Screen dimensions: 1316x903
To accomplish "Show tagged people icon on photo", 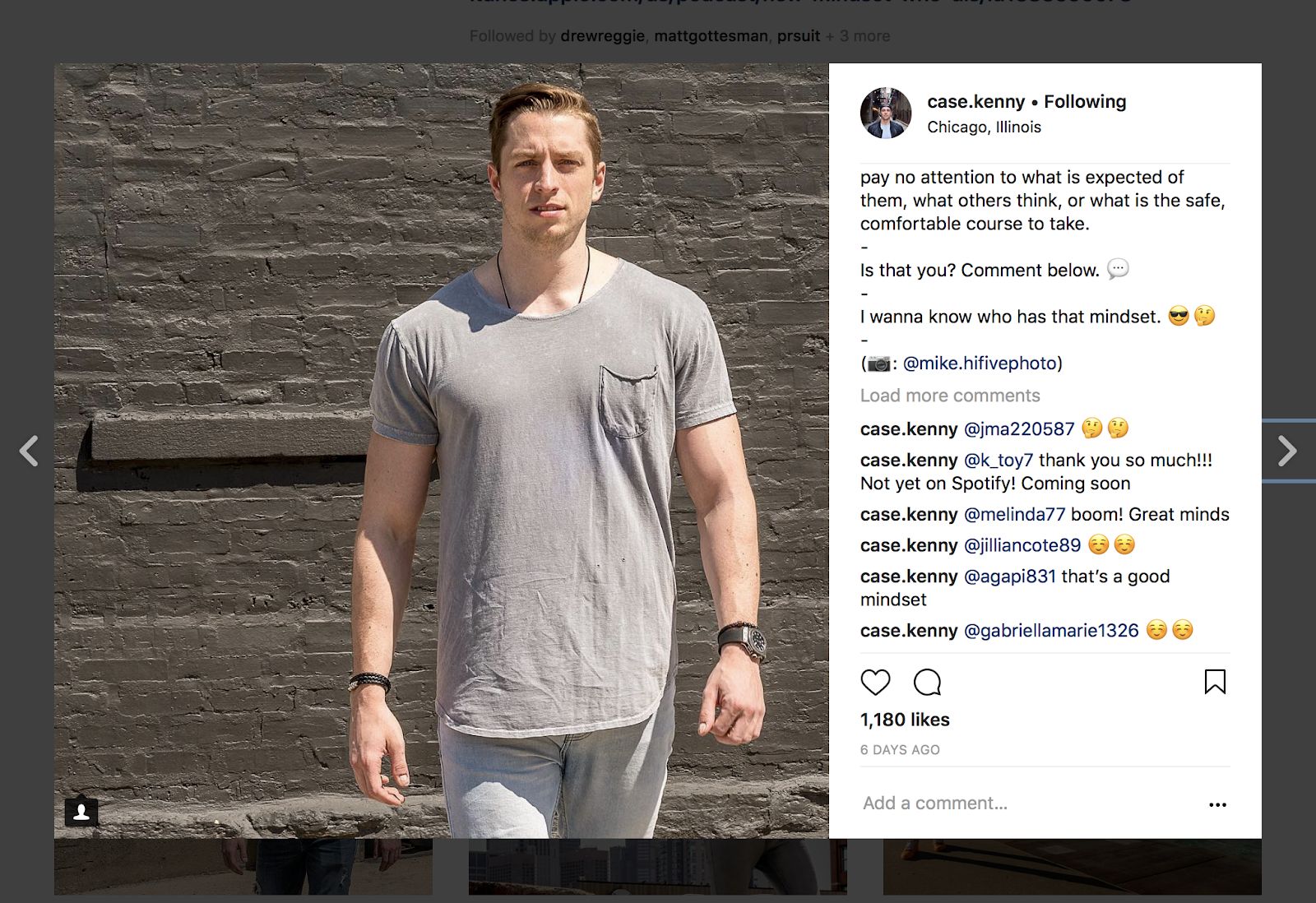I will pyautogui.click(x=81, y=813).
